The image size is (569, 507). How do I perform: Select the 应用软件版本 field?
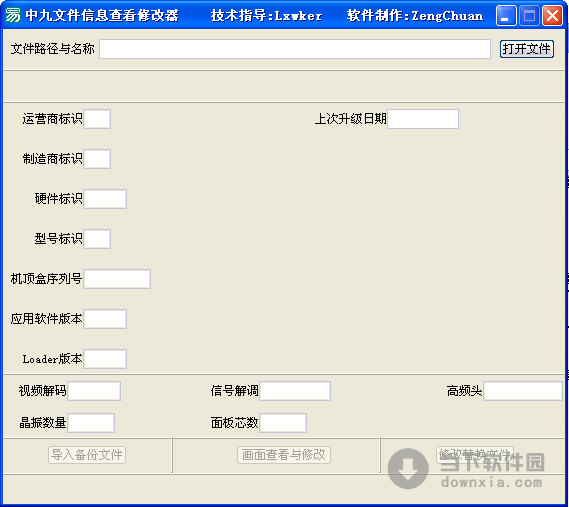pos(105,319)
